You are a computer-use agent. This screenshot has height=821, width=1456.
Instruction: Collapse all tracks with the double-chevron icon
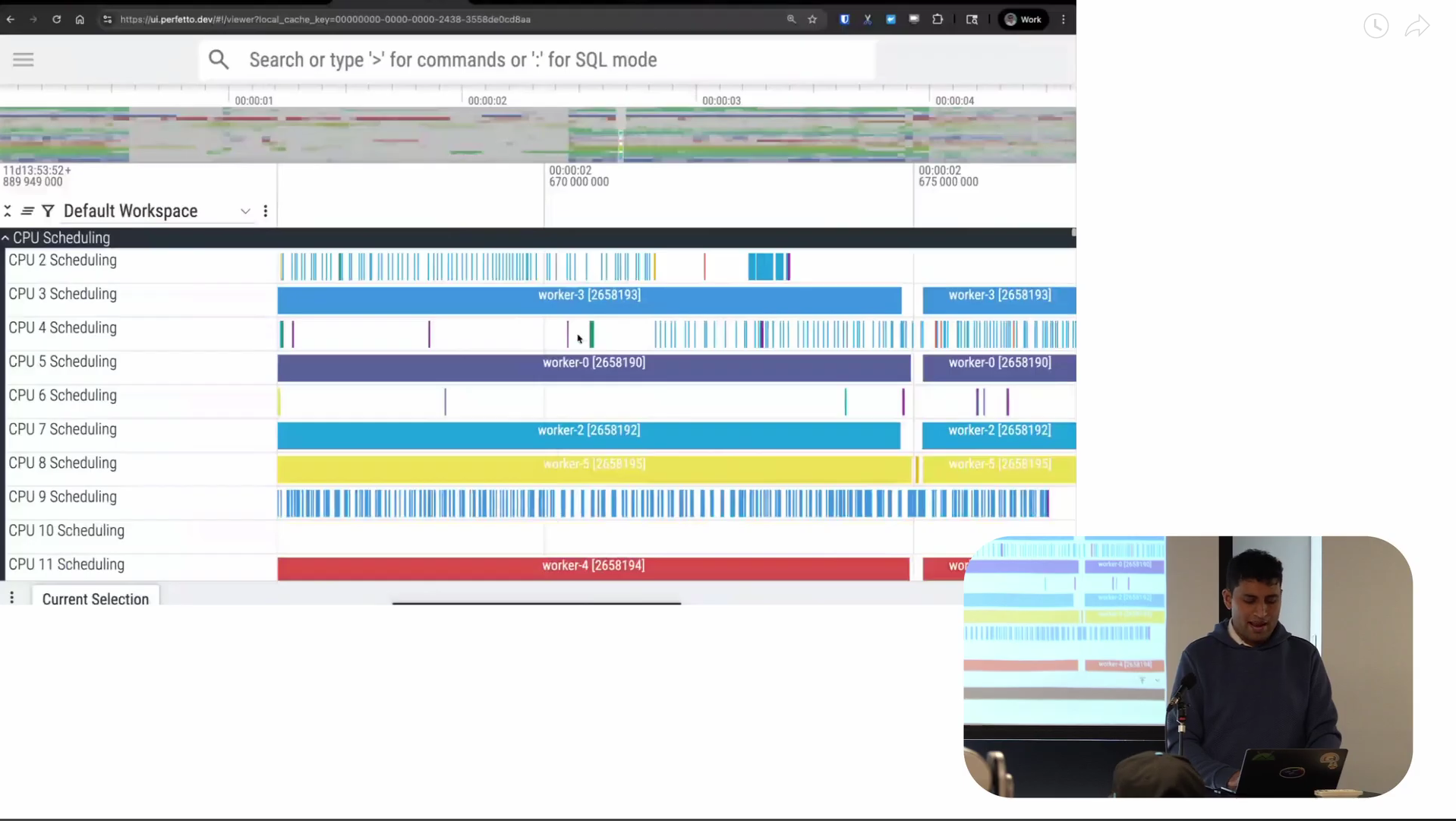click(x=7, y=210)
